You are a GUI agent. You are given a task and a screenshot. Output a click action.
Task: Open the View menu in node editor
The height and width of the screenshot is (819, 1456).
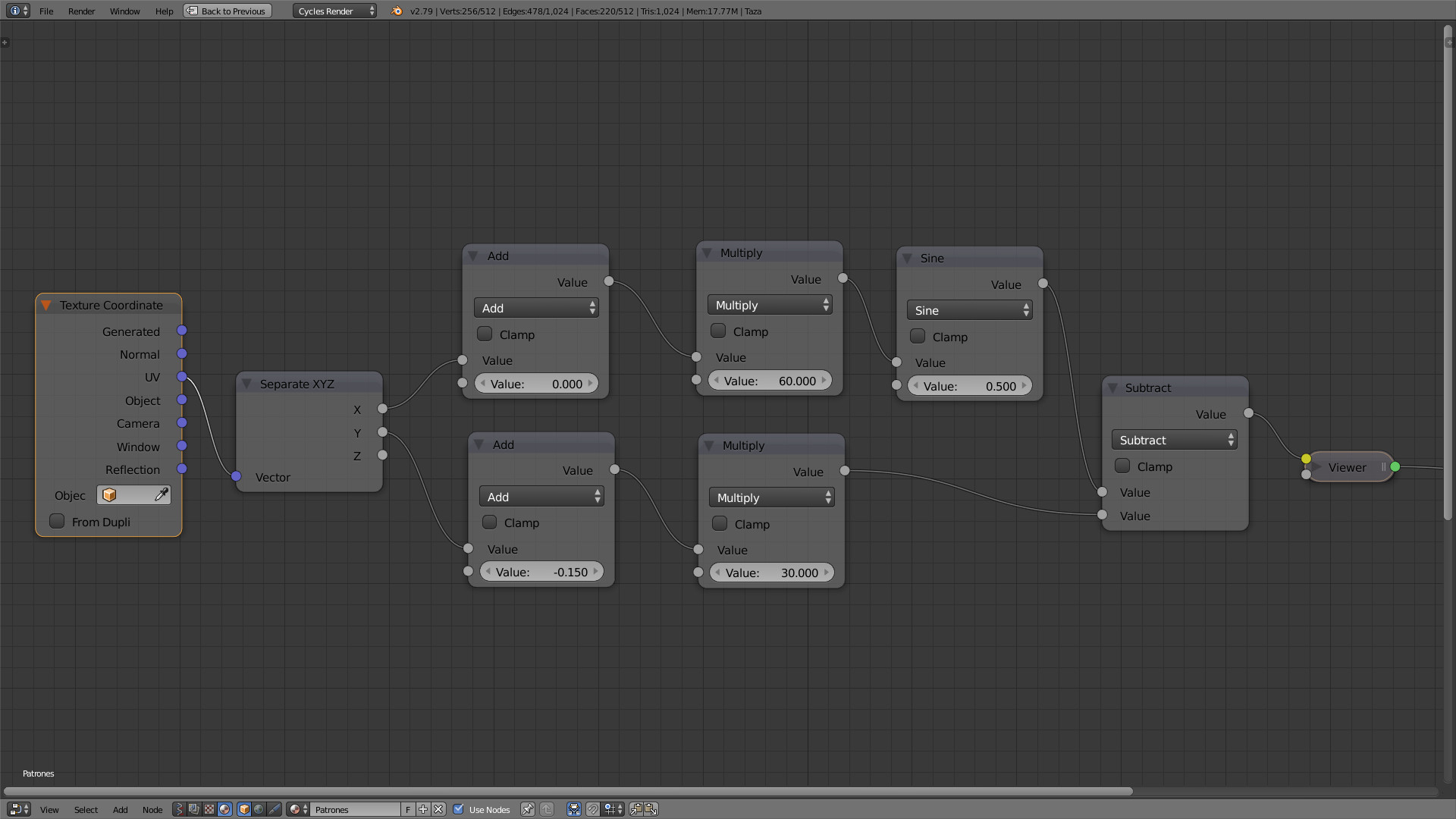coord(49,809)
